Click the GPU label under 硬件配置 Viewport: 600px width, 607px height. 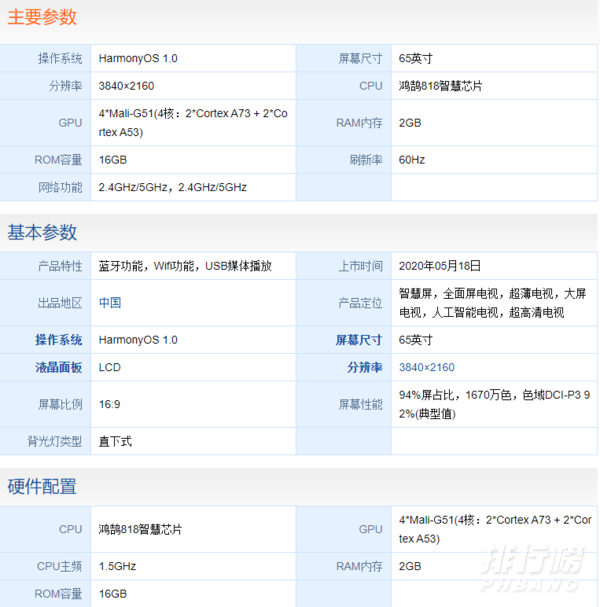coord(370,529)
